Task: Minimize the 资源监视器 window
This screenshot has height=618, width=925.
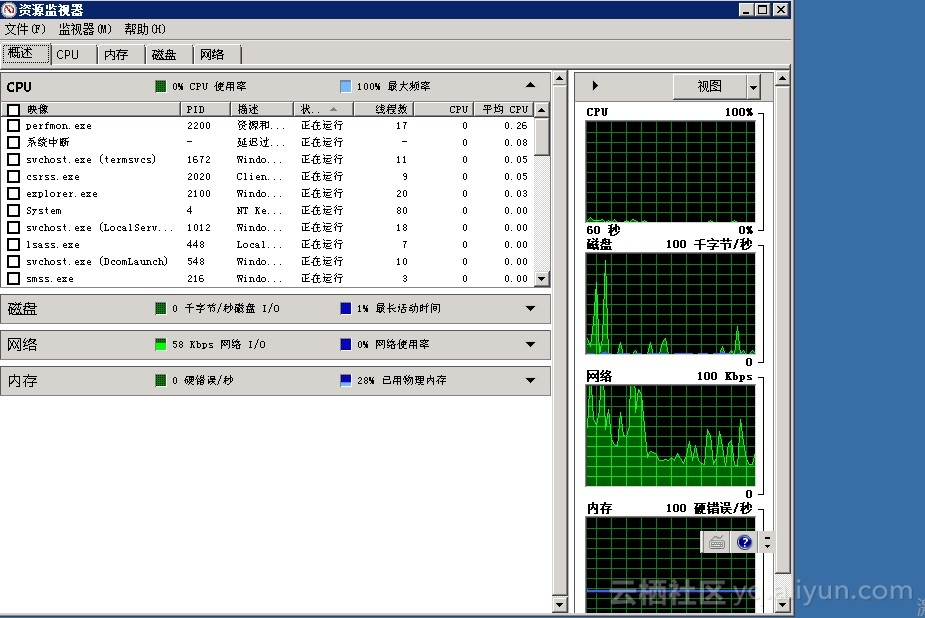Action: 746,9
